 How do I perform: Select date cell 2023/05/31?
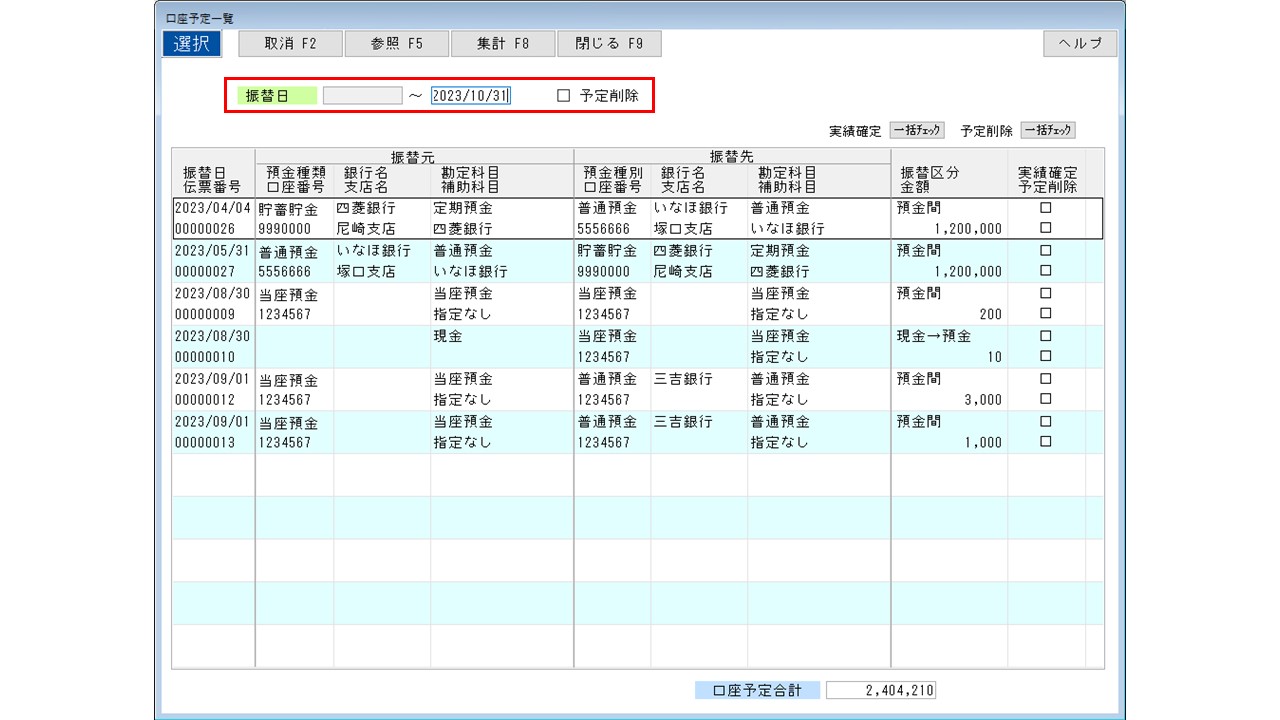click(212, 251)
